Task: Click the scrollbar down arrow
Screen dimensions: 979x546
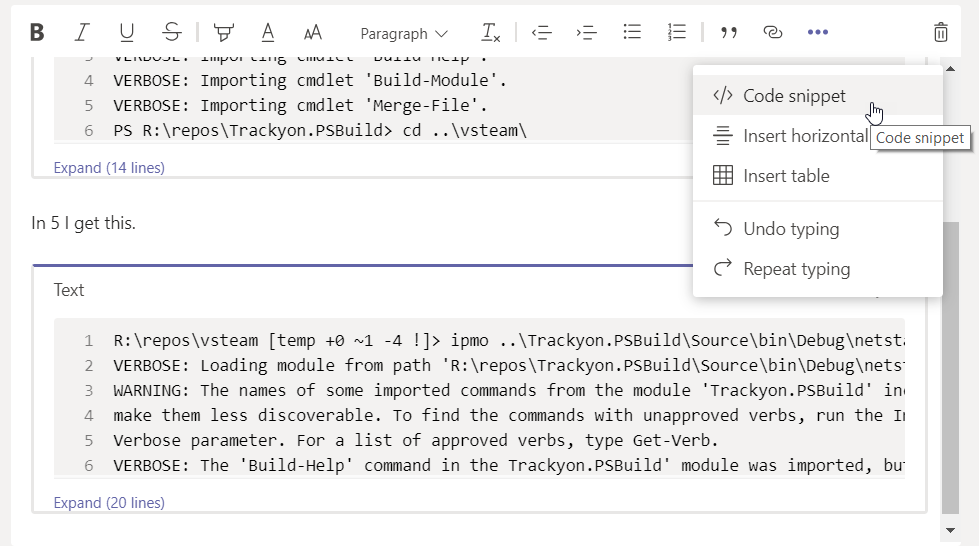Action: 950,530
